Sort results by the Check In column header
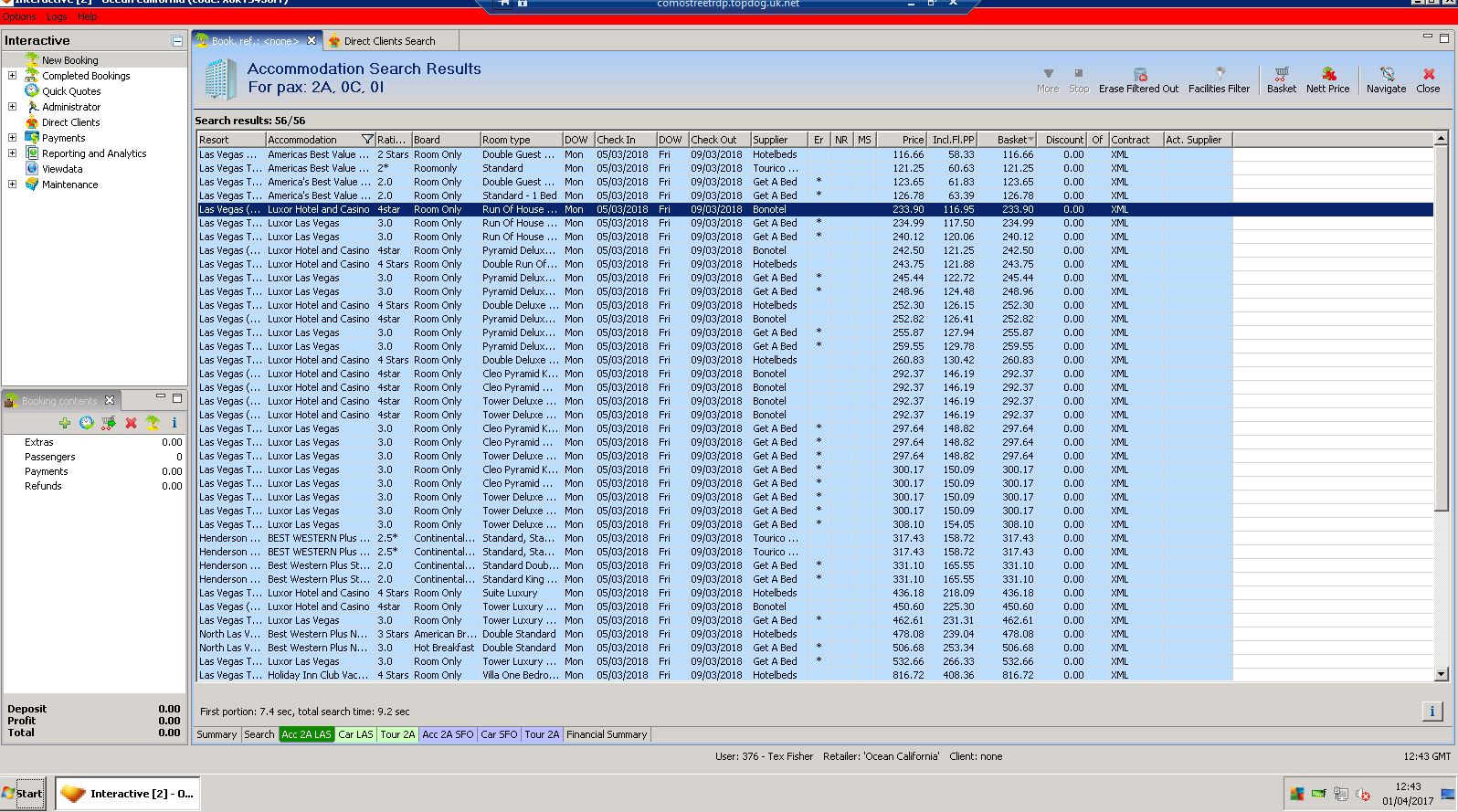Viewport: 1458px width, 812px height. (625, 140)
